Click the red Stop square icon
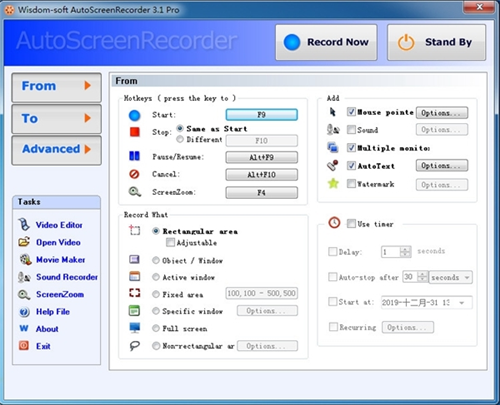Screen dimensions: 500x405 135,132
